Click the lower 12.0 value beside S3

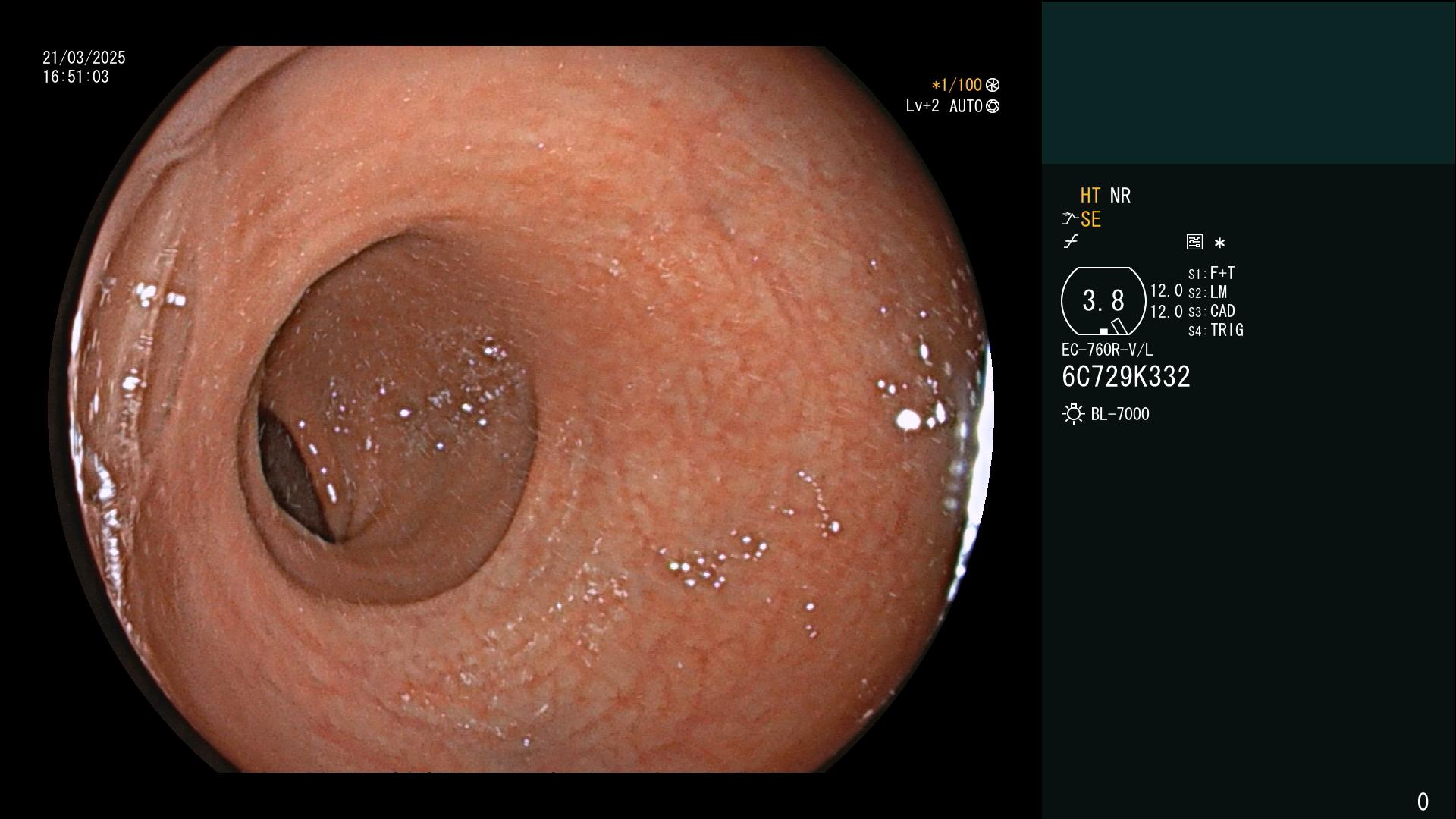tap(1166, 312)
